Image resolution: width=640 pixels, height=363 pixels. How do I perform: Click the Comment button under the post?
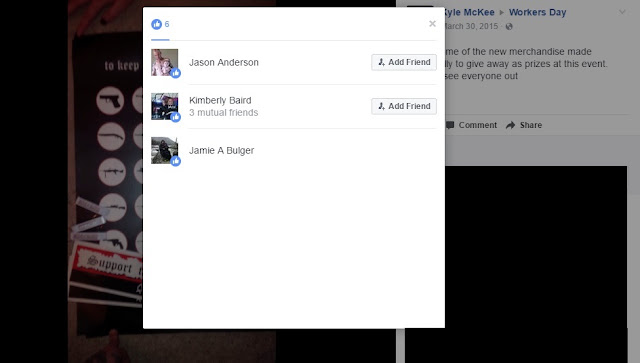click(471, 125)
